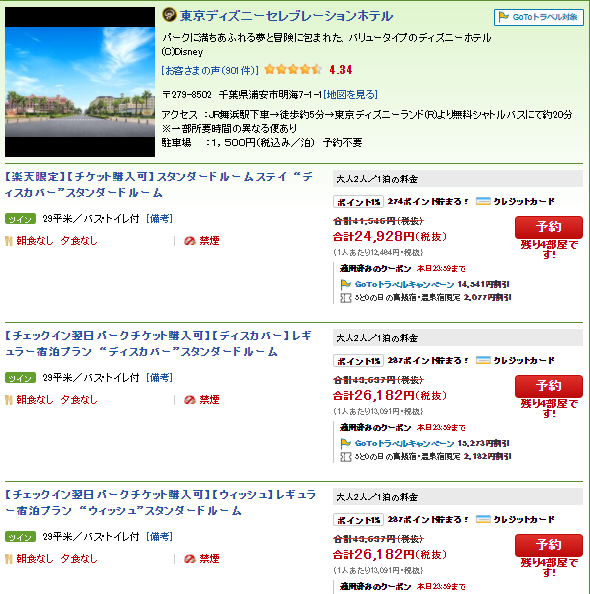
Task: Open 備考 notes for 楽天限定 plan
Action: [160, 219]
